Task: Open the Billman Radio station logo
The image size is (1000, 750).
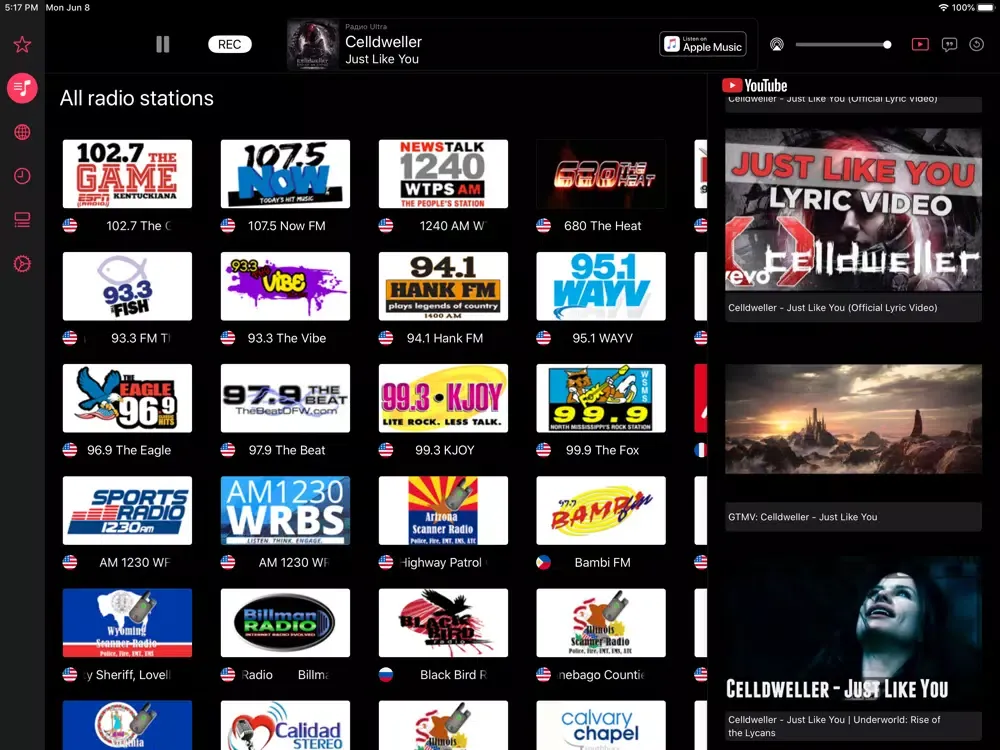Action: (x=285, y=622)
